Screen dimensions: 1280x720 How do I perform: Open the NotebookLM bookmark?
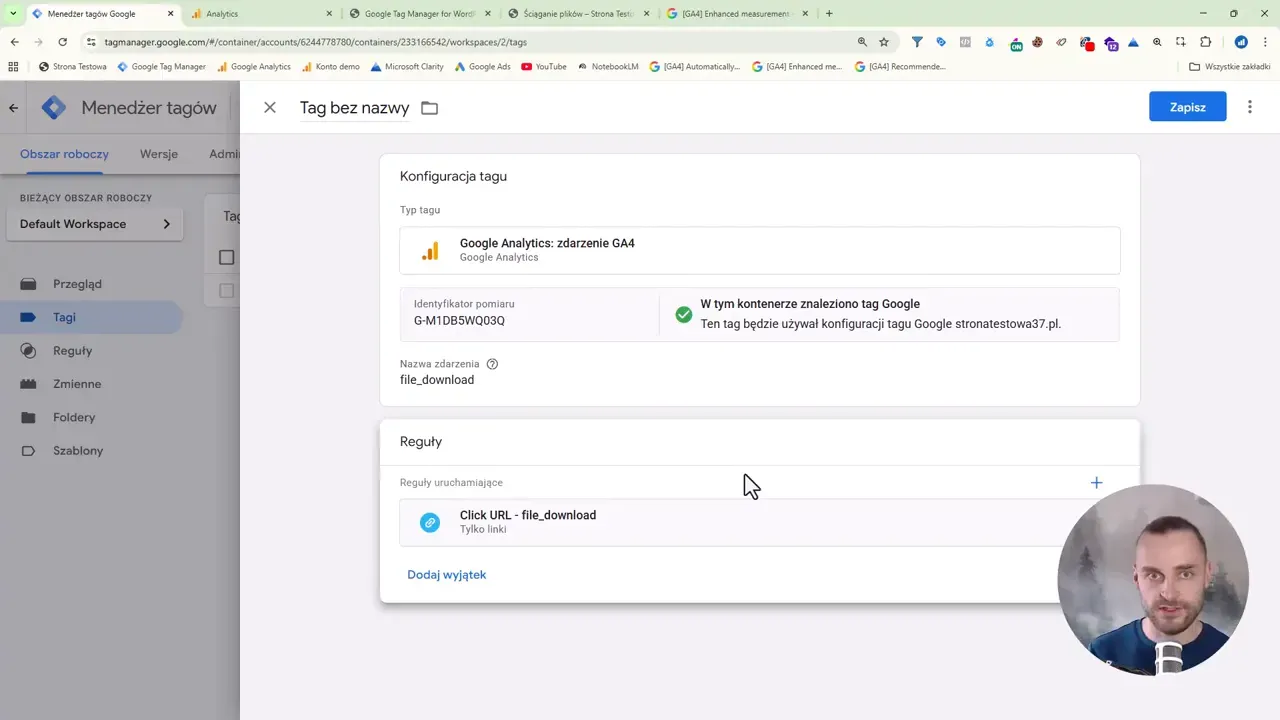pyautogui.click(x=608, y=67)
